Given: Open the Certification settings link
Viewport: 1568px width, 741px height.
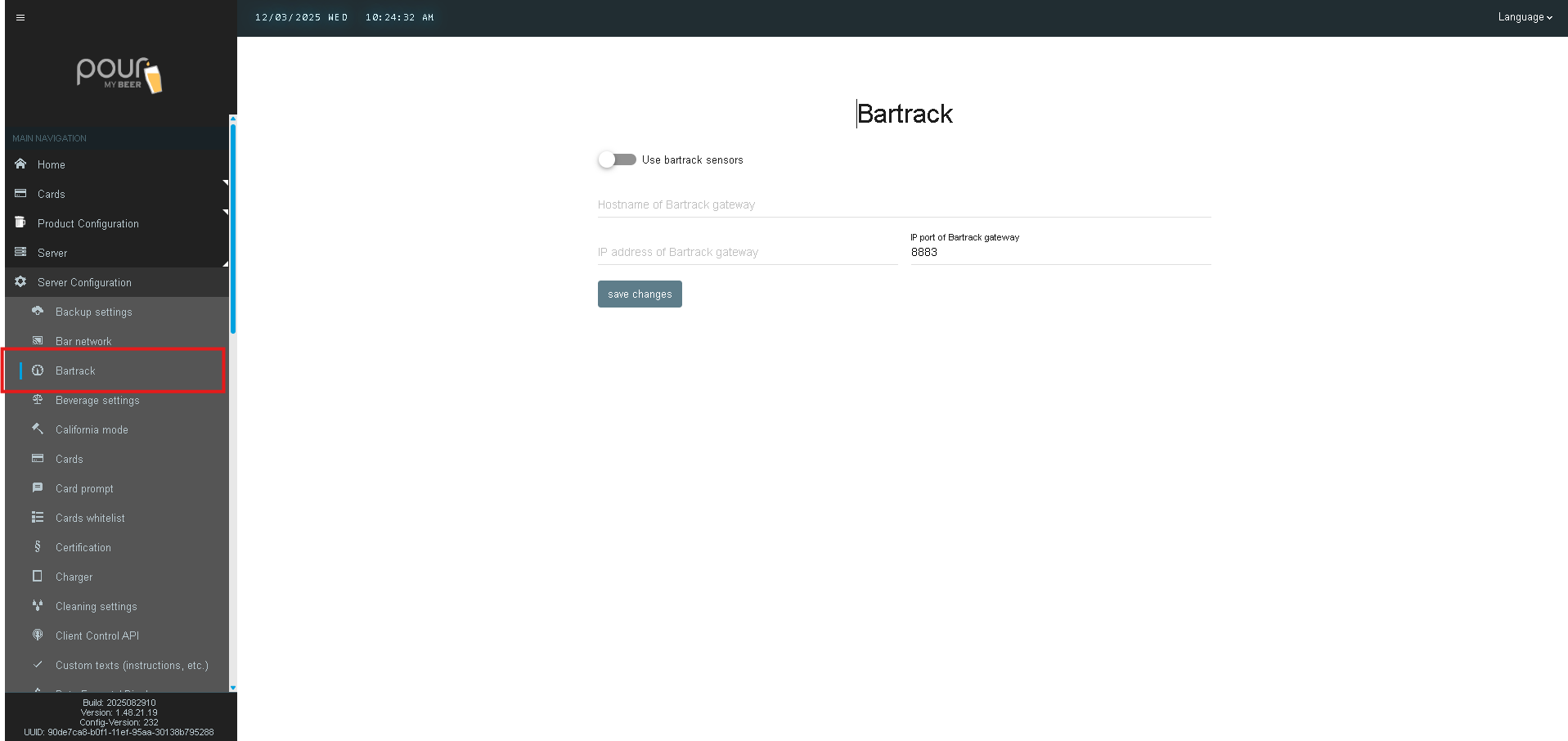Looking at the screenshot, I should (x=83, y=547).
